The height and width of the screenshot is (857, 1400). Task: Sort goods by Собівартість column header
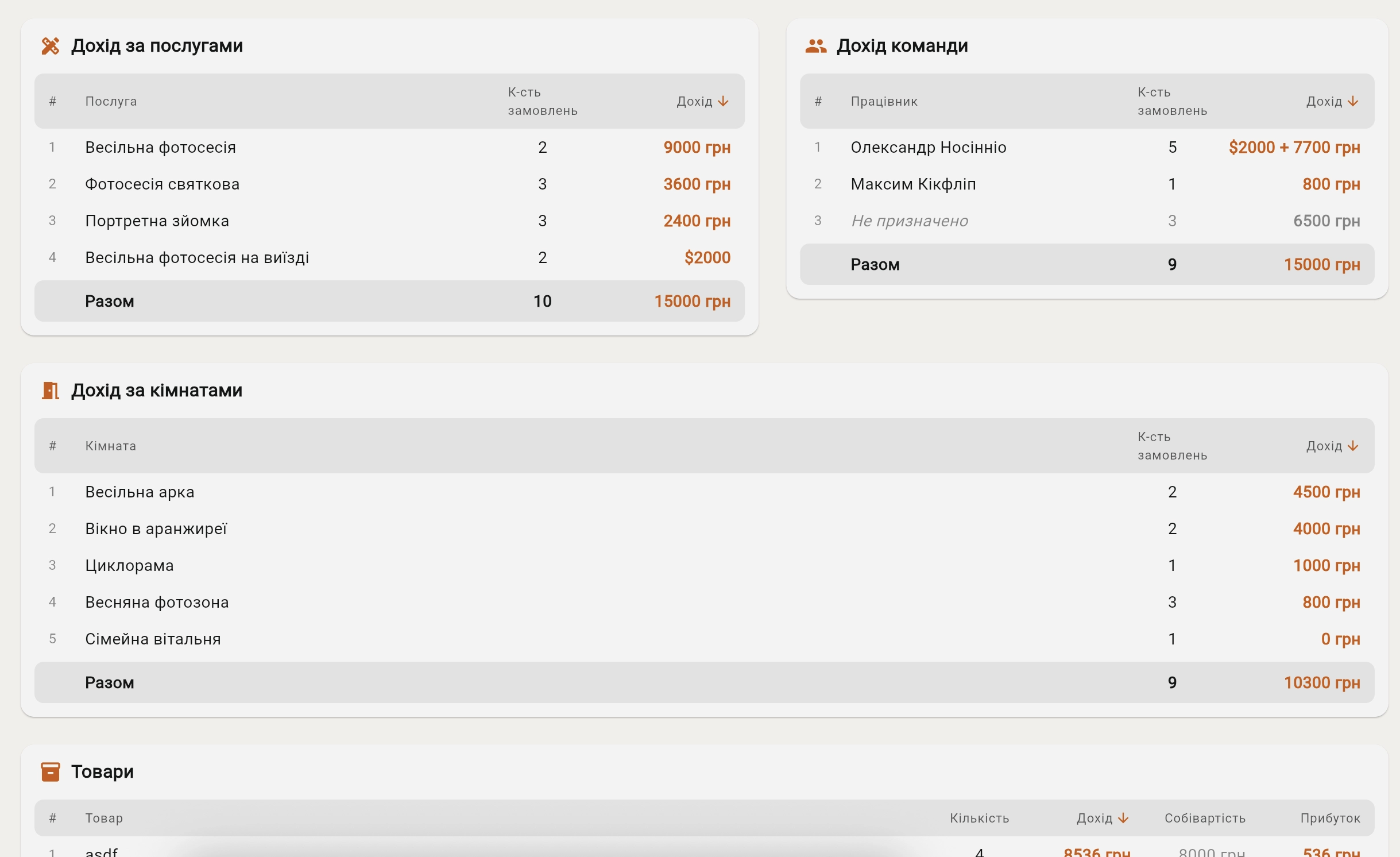pos(1205,819)
